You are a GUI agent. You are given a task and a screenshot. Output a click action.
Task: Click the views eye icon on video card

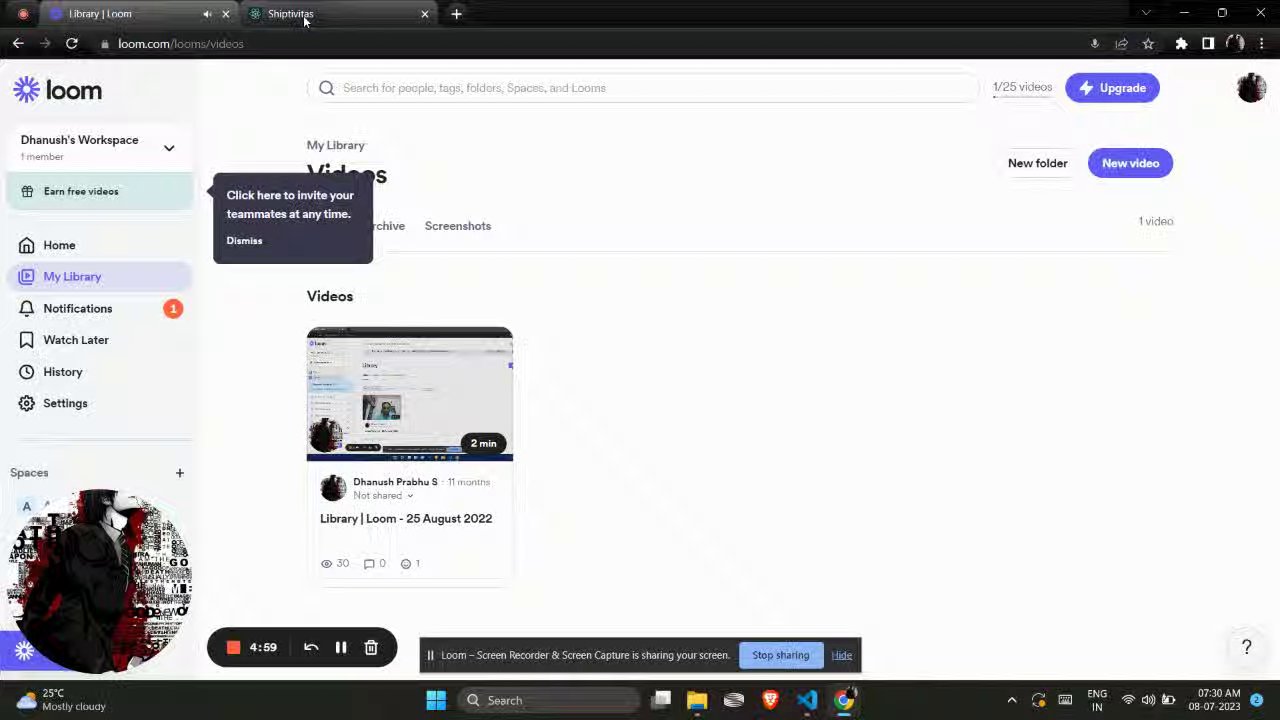[326, 564]
